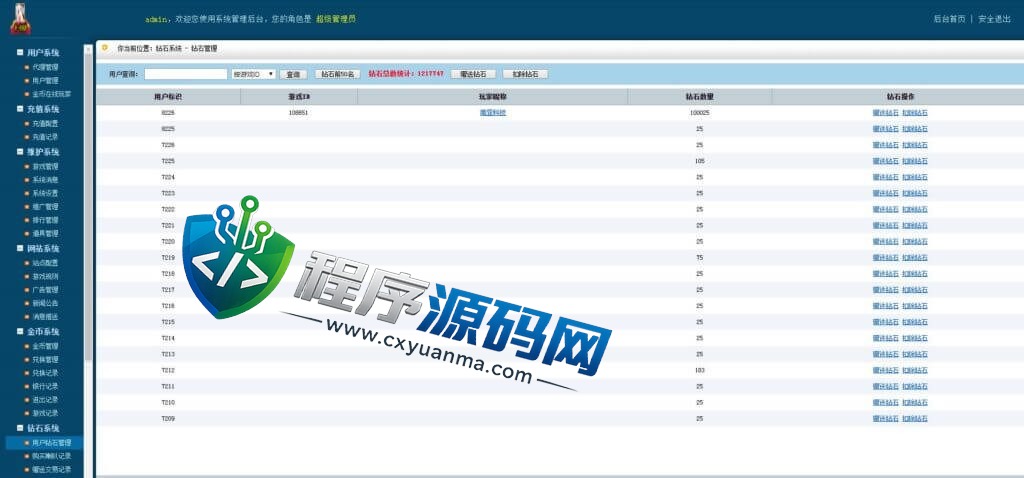Open 游戏规则 in the sidebar
This screenshot has width=1024, height=478.
pos(45,276)
